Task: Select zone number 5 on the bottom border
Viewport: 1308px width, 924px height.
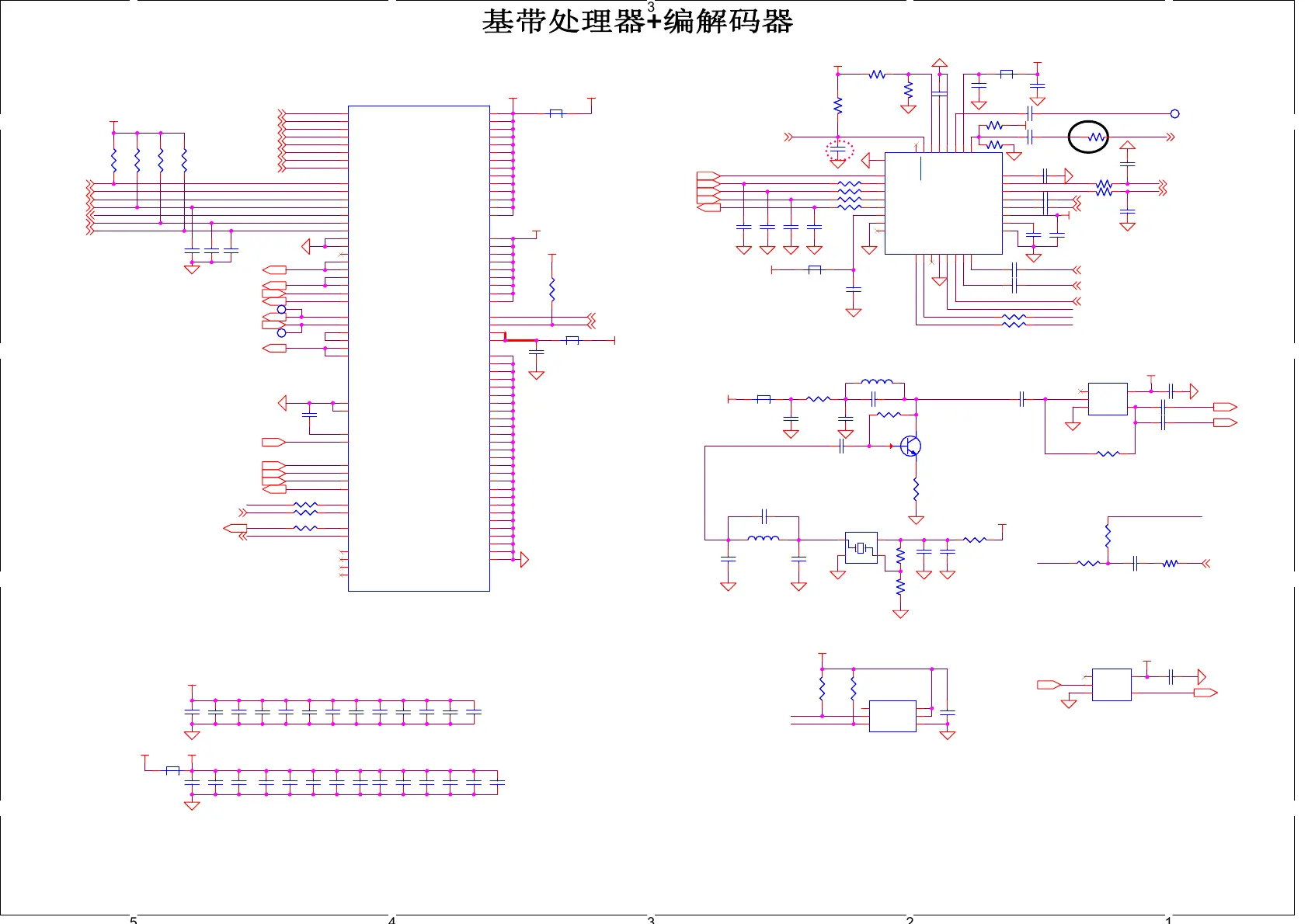Action: click(133, 920)
